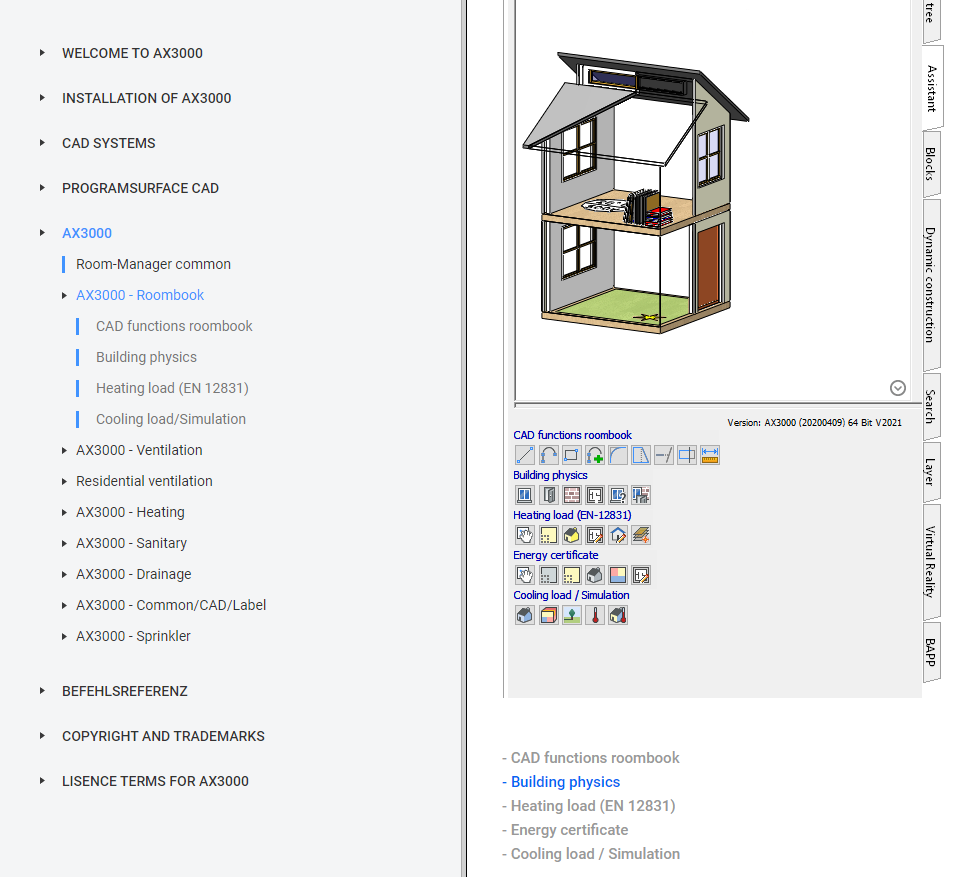This screenshot has height=877, width=957.
Task: Select the stacked layers icon
Action: 641,535
